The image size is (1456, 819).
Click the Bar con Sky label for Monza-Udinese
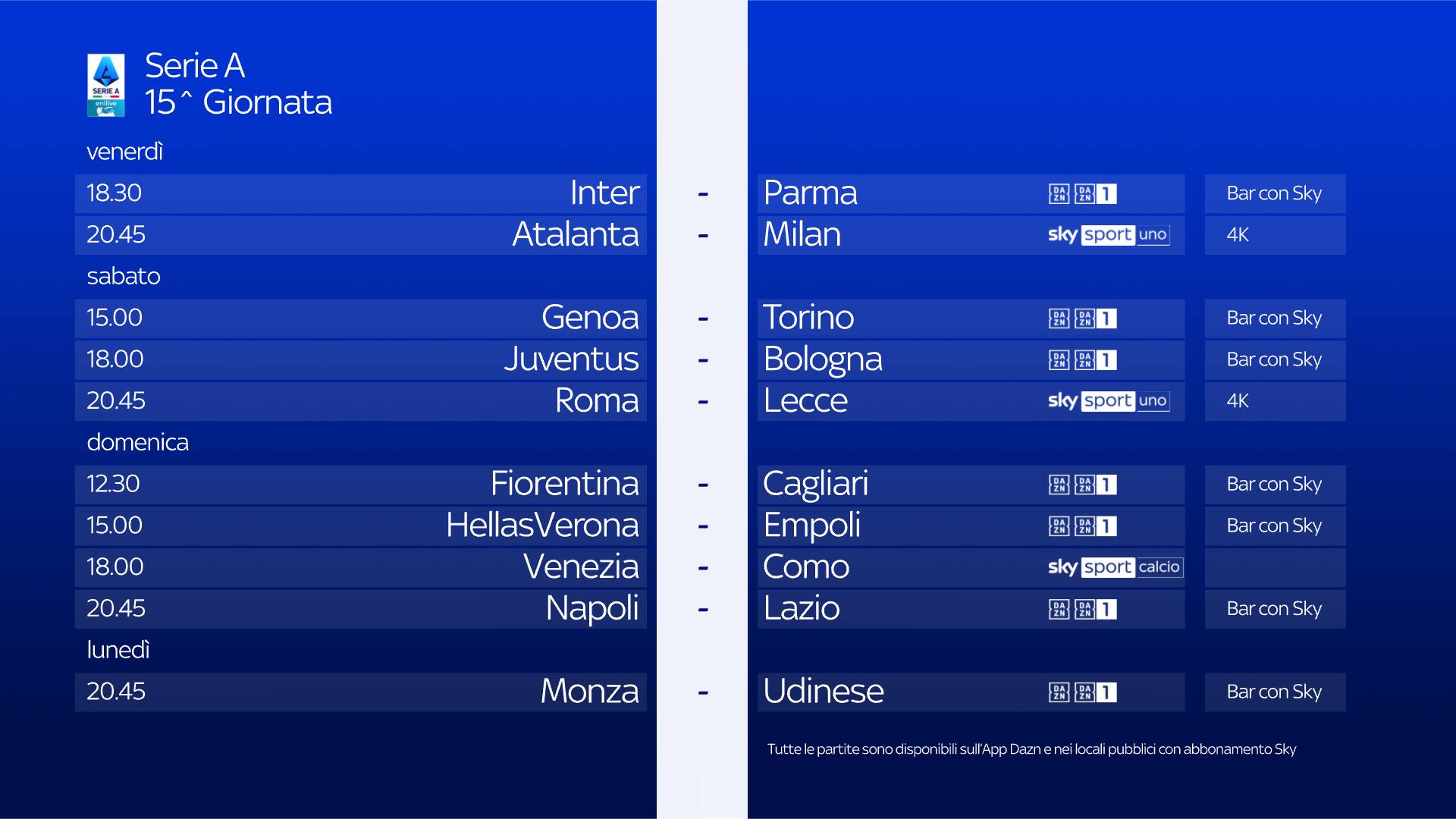(1274, 692)
